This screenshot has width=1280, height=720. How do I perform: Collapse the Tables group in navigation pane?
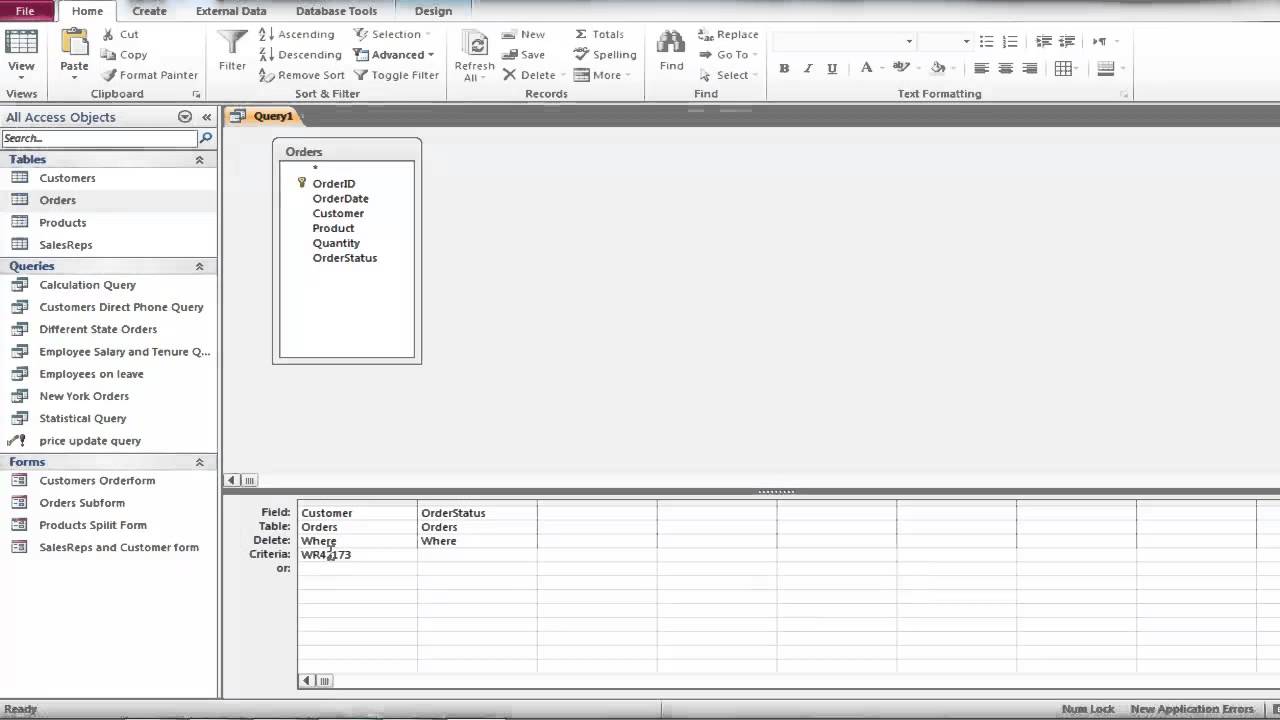coord(199,159)
